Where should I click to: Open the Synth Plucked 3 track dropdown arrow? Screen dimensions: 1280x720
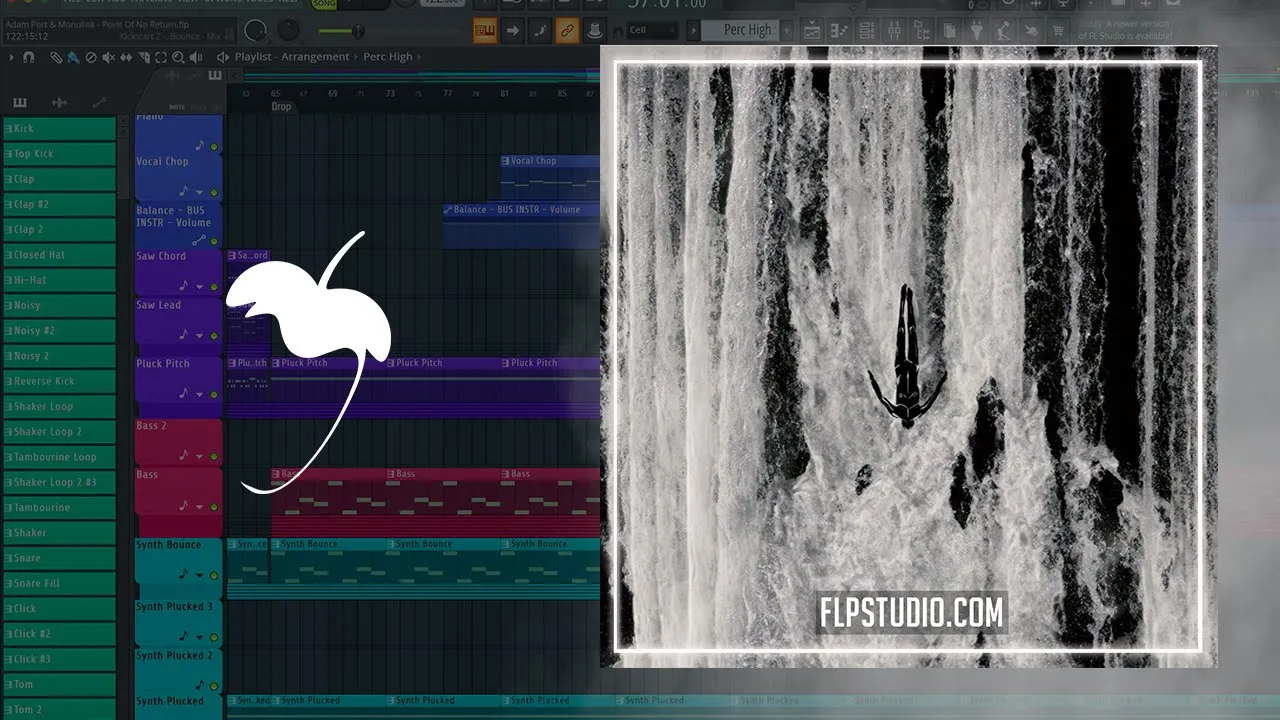(x=199, y=636)
